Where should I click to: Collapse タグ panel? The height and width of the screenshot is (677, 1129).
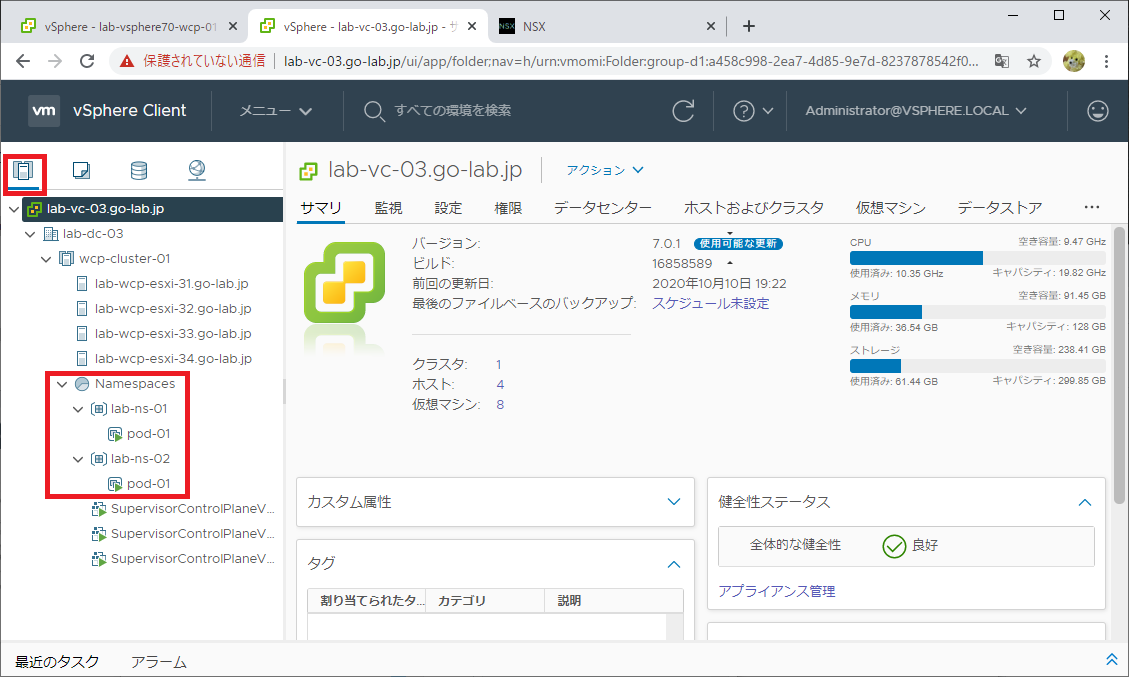click(673, 564)
